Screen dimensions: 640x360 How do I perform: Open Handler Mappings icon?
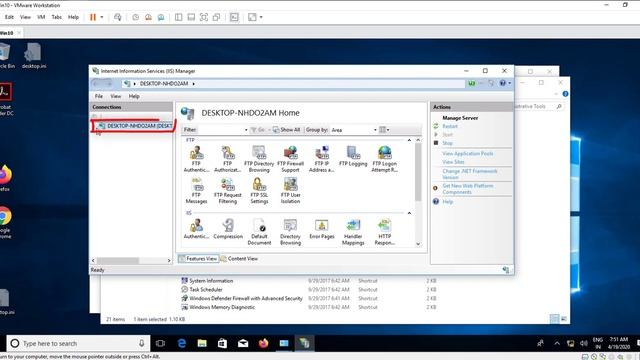click(x=353, y=231)
